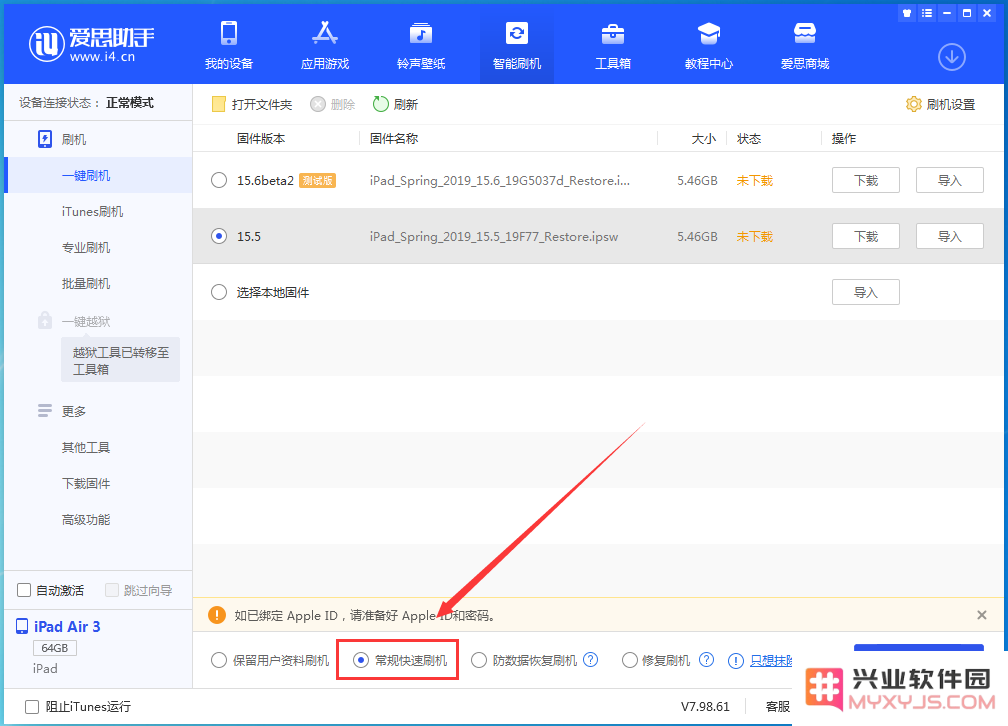
Task: Open help for 修复刷机 question mark
Action: 706,660
